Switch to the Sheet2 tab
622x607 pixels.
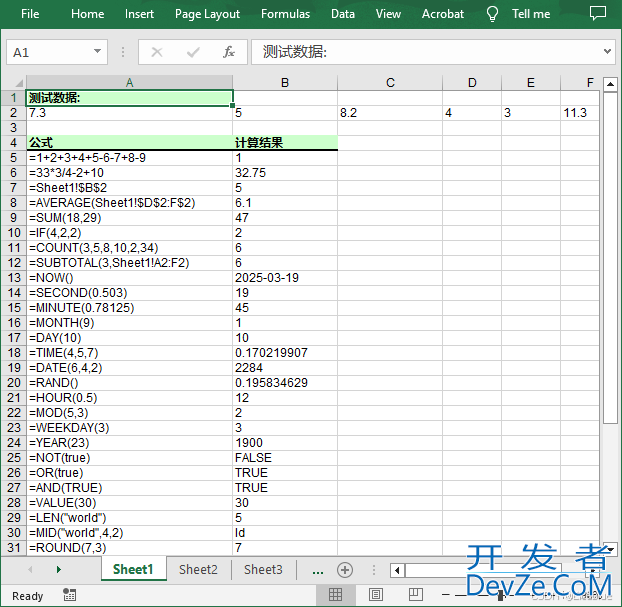click(198, 569)
